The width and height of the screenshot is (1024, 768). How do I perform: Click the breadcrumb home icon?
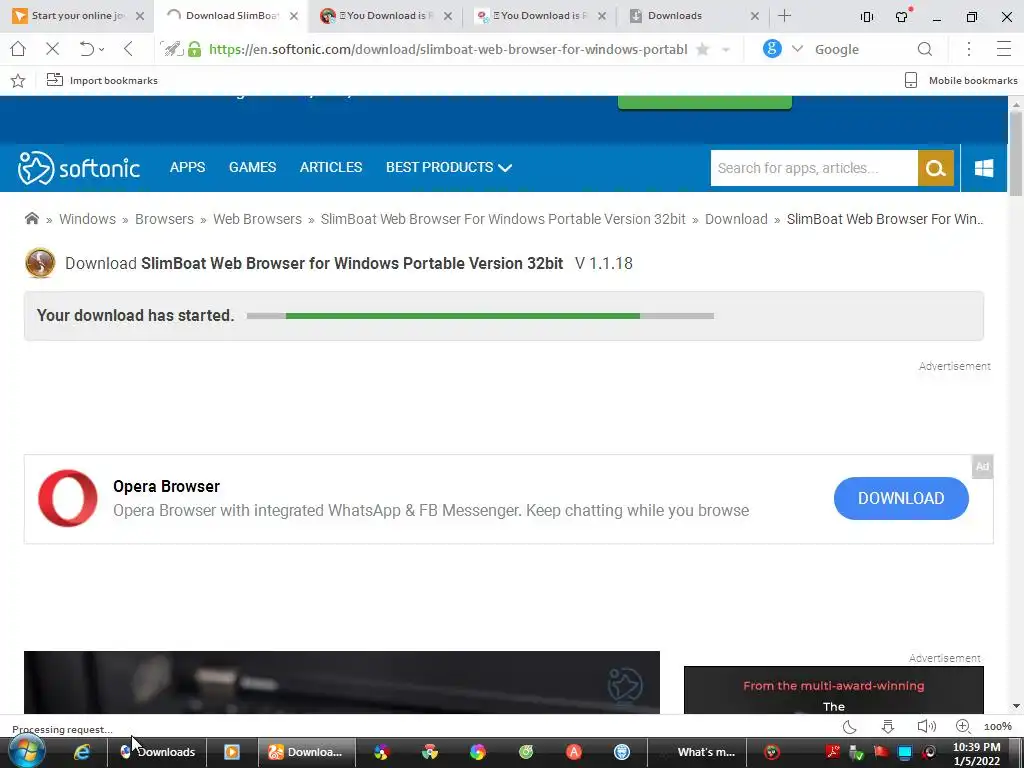(31, 218)
